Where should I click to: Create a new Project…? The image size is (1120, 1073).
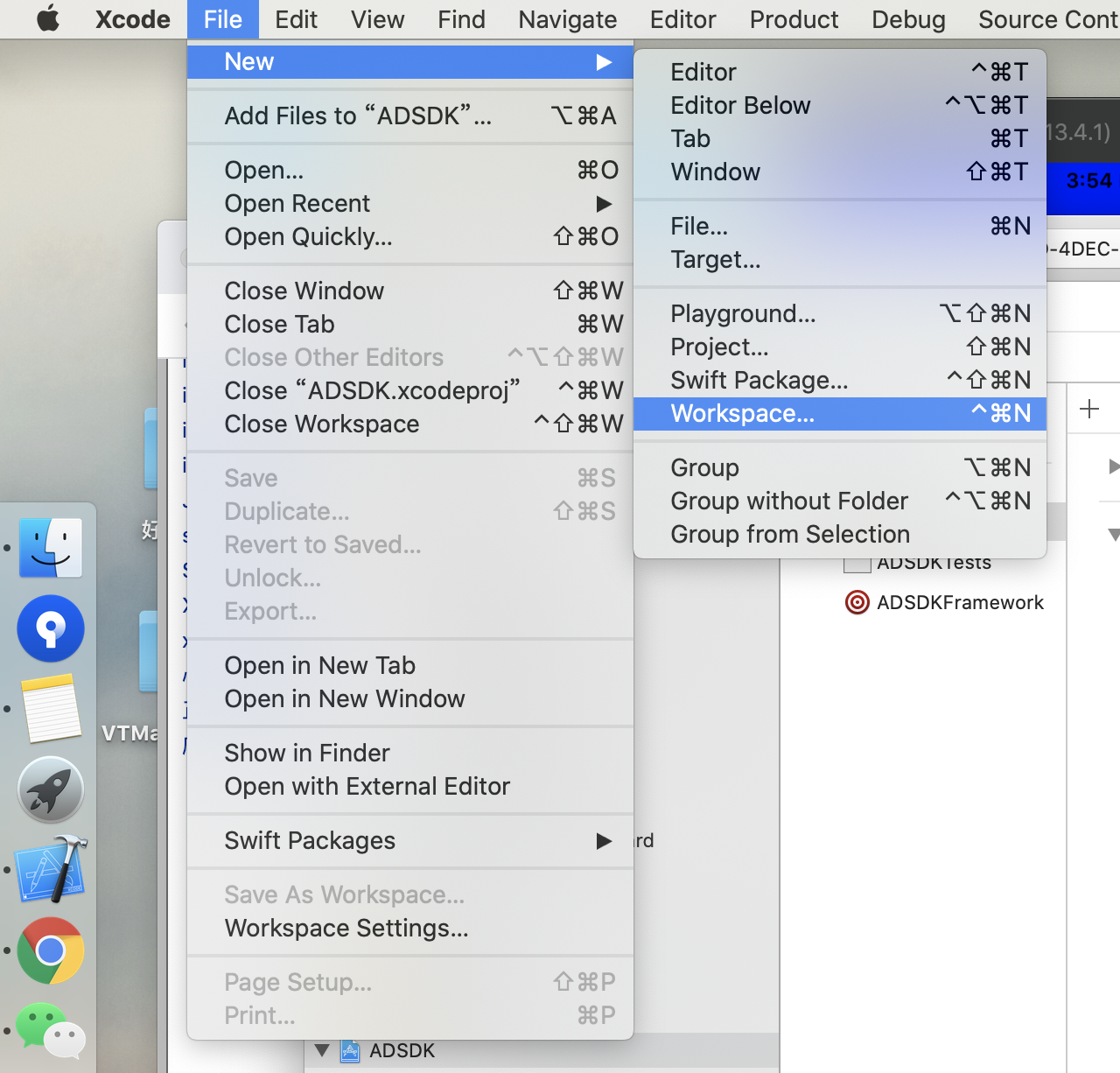(x=840, y=347)
